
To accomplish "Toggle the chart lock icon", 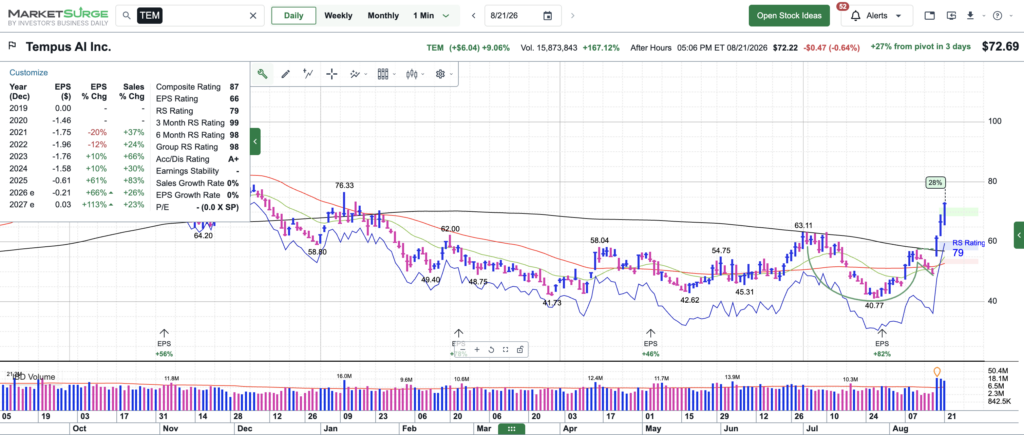I will click(520, 349).
